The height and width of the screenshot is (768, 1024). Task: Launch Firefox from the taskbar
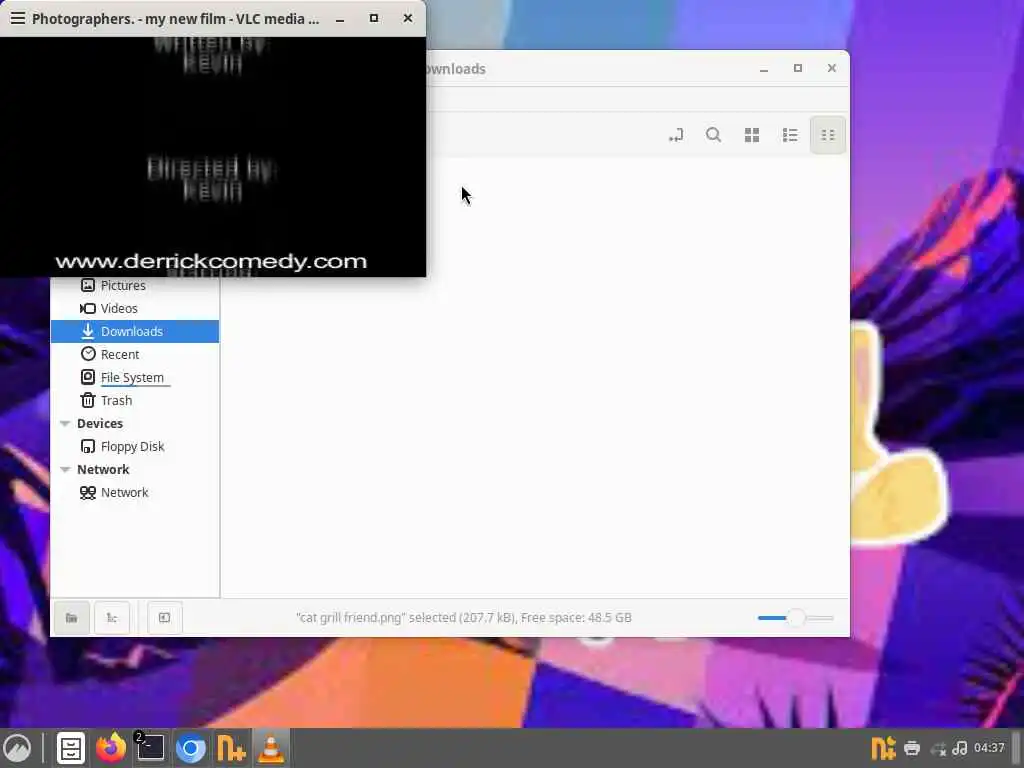click(111, 748)
